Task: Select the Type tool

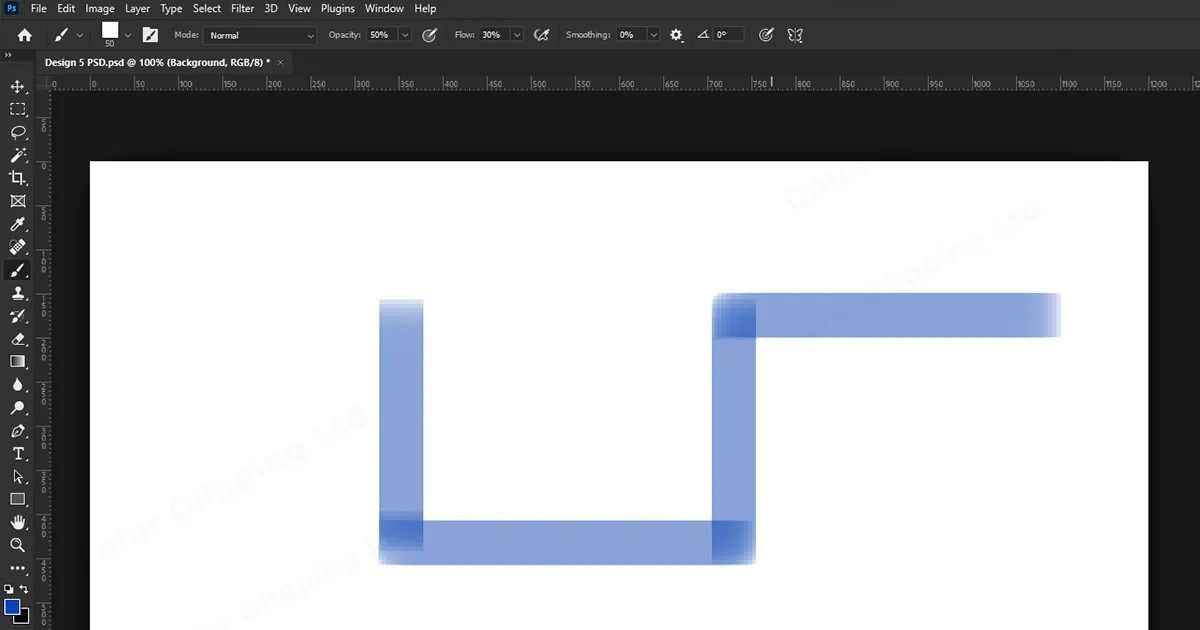Action: pyautogui.click(x=17, y=453)
